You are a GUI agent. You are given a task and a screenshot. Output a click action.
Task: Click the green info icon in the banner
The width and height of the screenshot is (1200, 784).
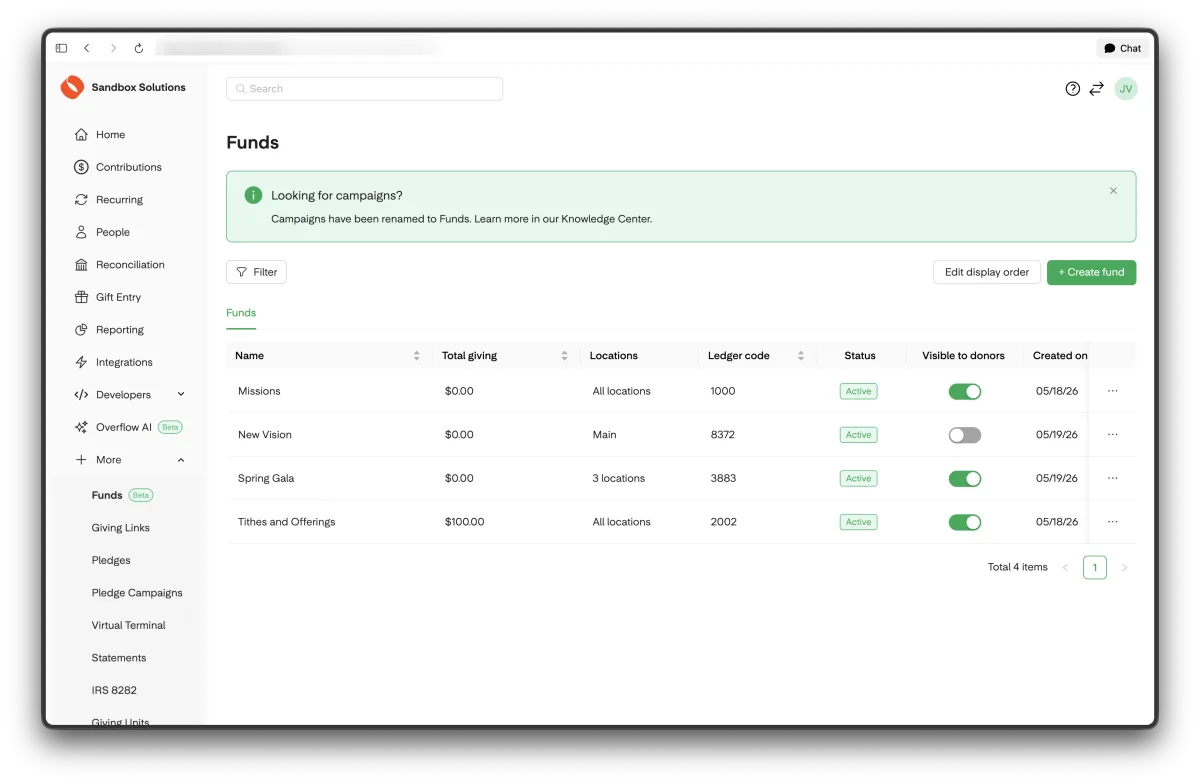254,195
